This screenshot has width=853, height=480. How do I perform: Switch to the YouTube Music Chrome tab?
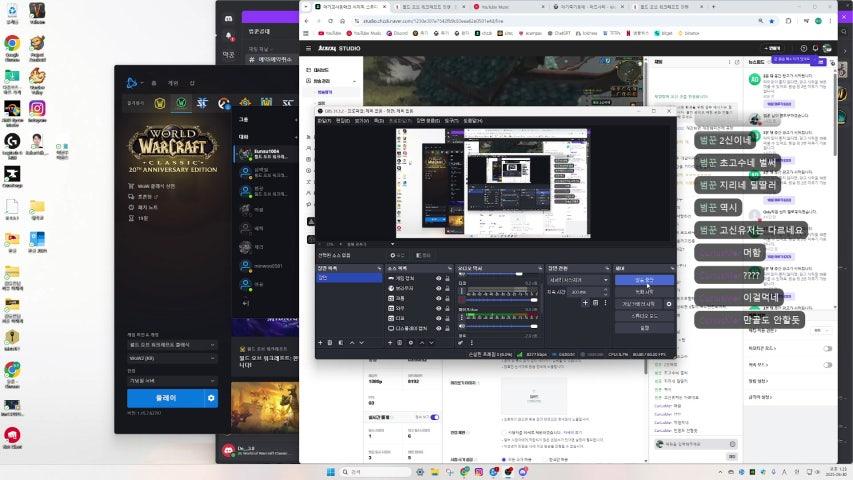click(507, 7)
